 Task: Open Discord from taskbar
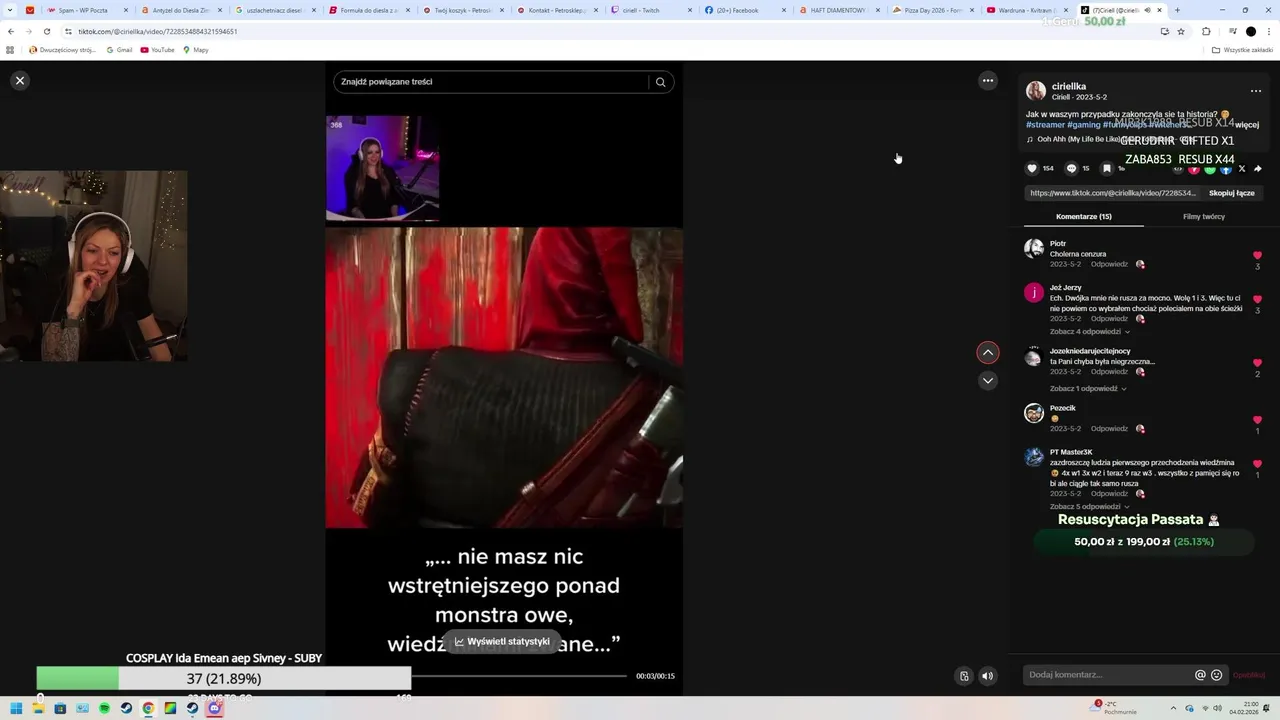[214, 708]
